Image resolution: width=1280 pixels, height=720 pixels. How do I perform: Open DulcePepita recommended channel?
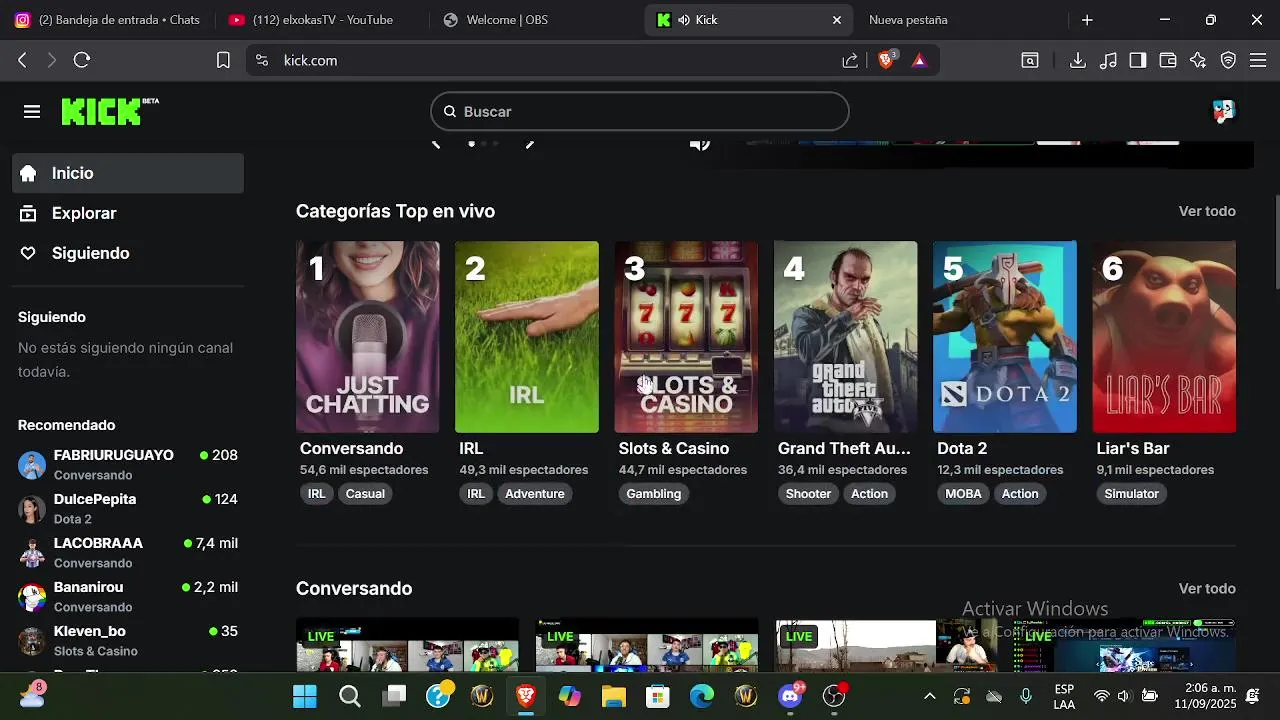(x=128, y=509)
